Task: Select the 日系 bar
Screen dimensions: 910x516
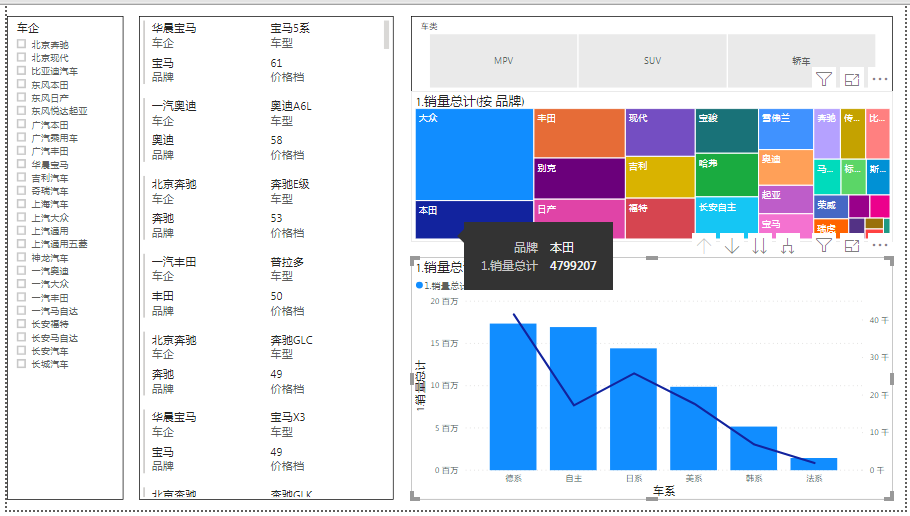Action: point(633,409)
